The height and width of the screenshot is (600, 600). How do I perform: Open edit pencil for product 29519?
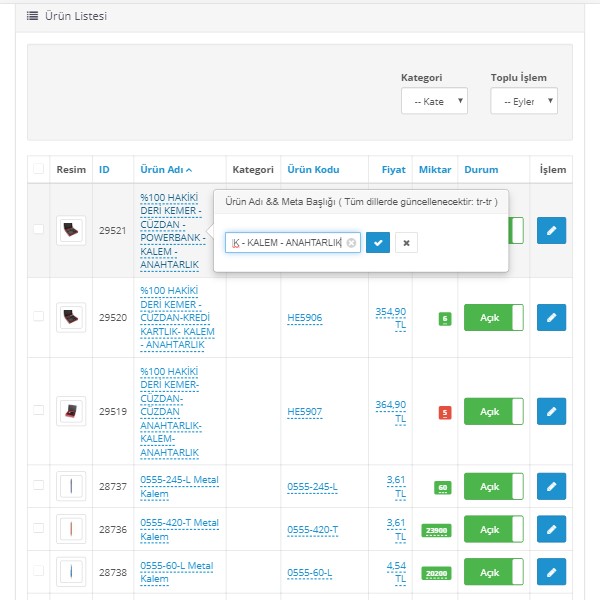pos(551,411)
